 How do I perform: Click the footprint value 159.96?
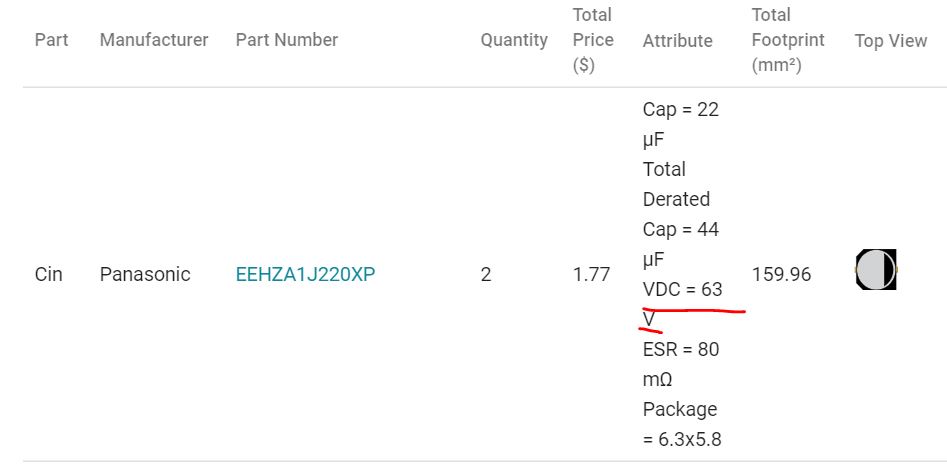pos(781,274)
